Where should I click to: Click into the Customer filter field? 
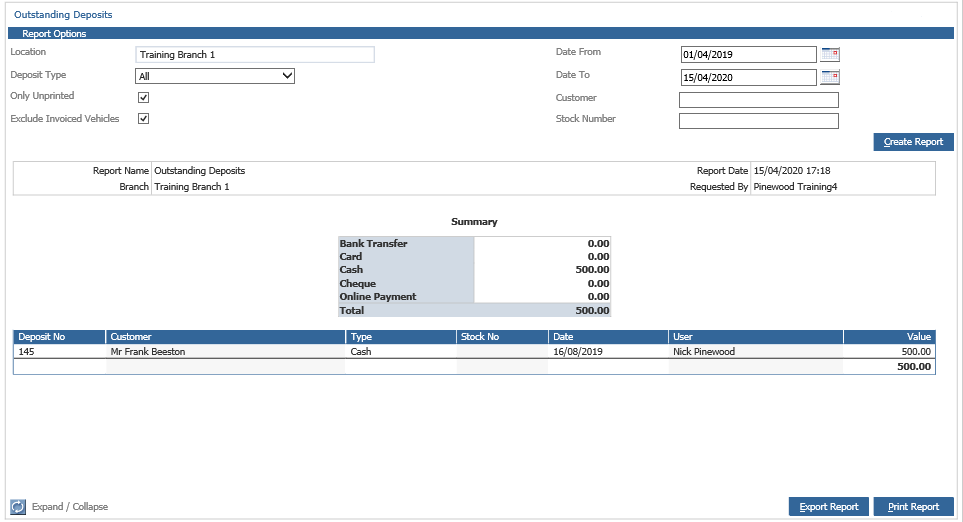[x=758, y=99]
